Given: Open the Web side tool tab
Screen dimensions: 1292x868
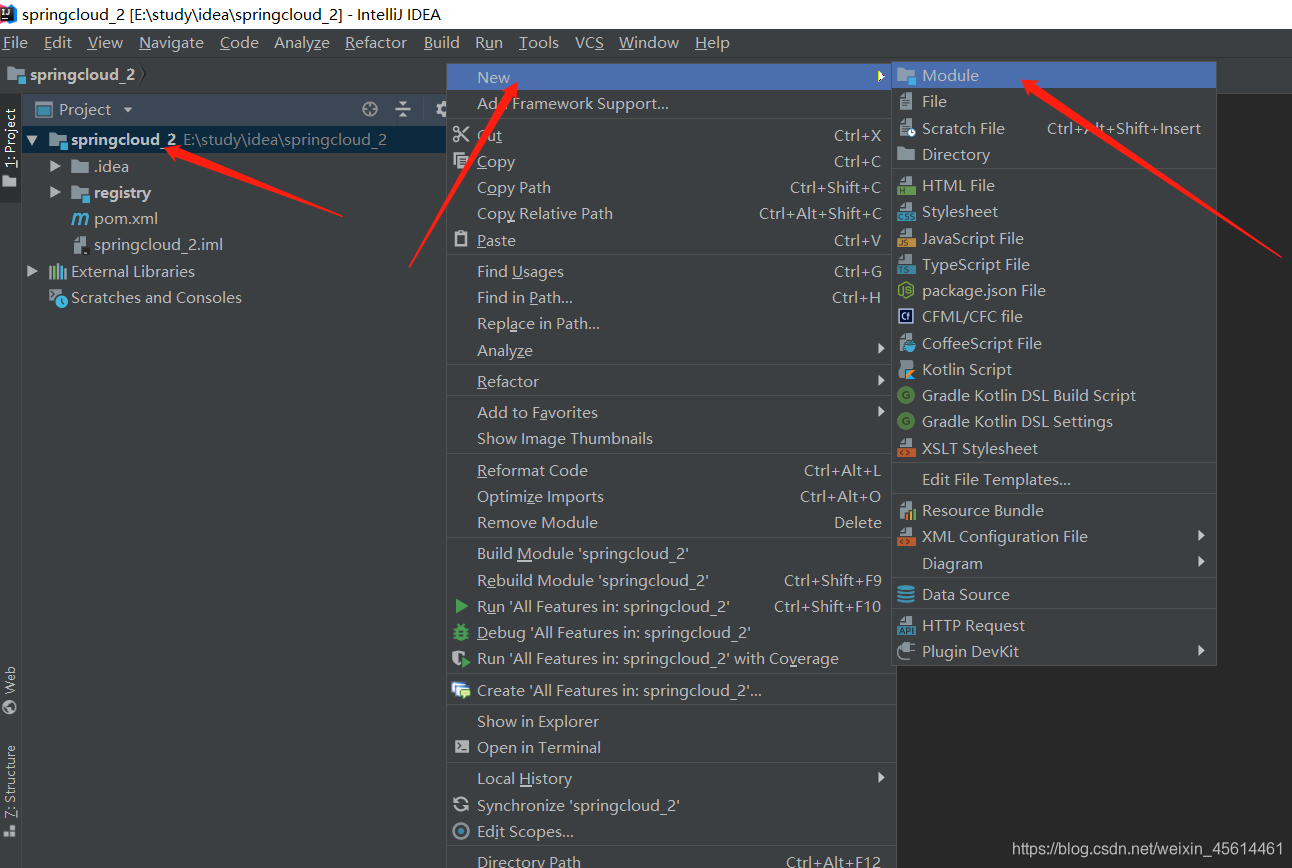Looking at the screenshot, I should tap(10, 690).
